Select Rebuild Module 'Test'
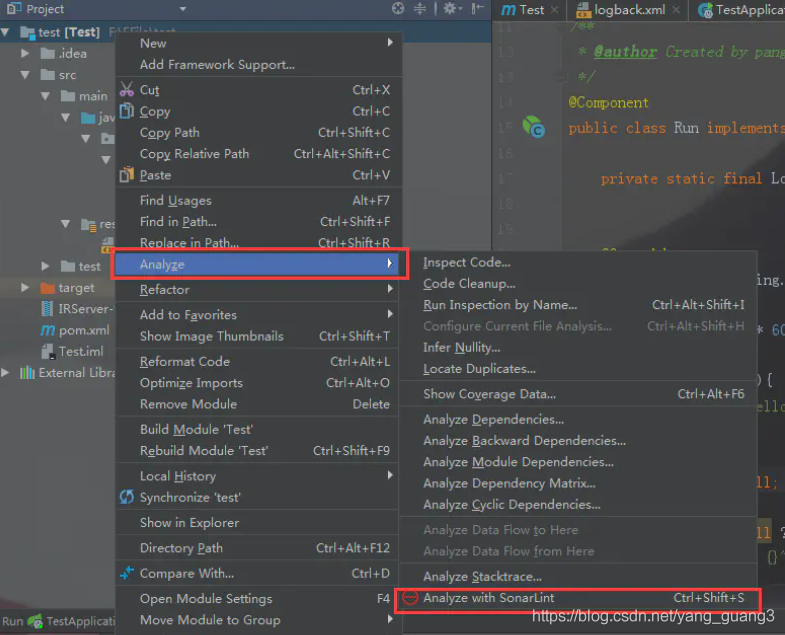The width and height of the screenshot is (785, 635). point(258,450)
